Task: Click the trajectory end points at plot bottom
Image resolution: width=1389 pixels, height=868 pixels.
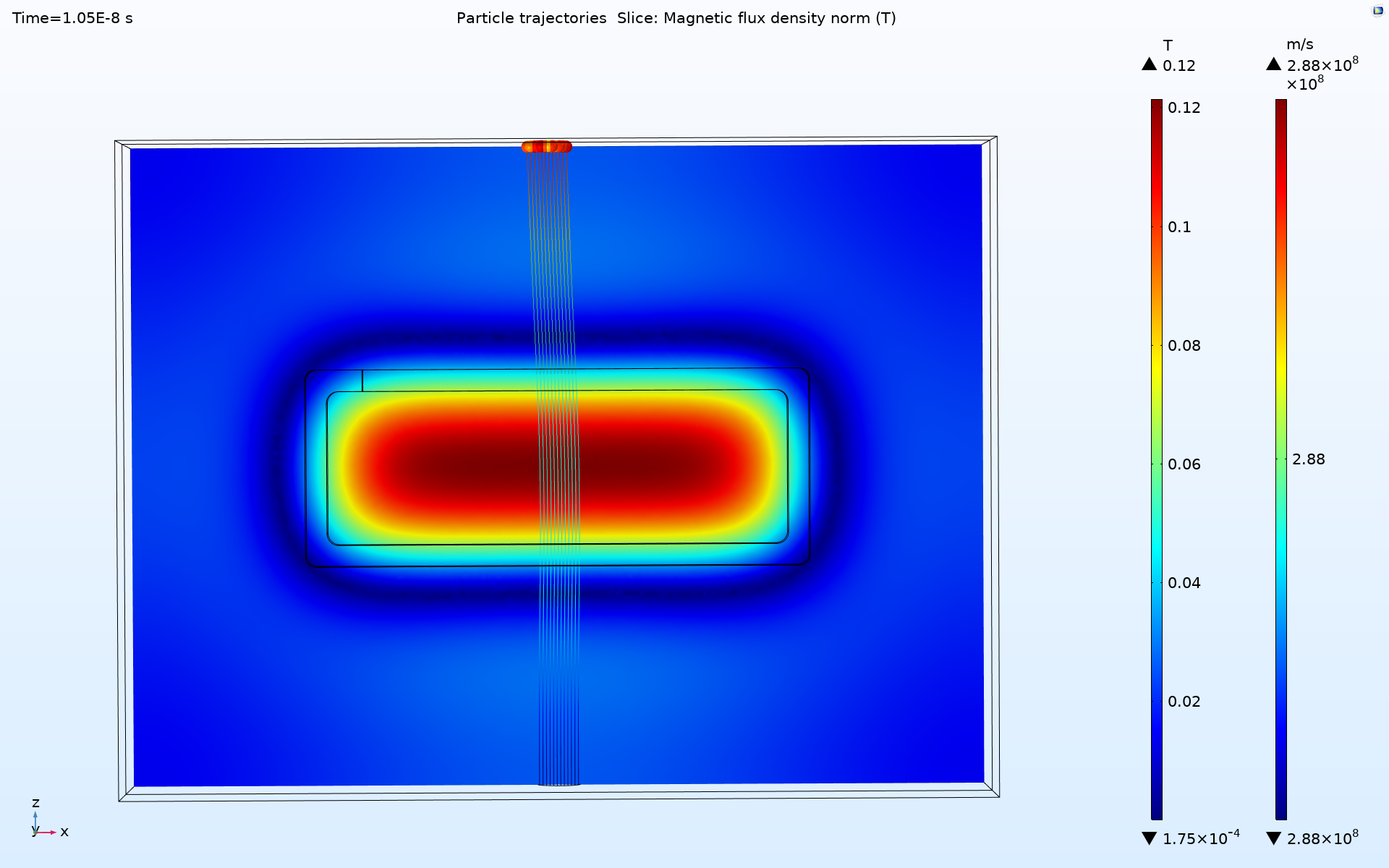Action: click(558, 783)
